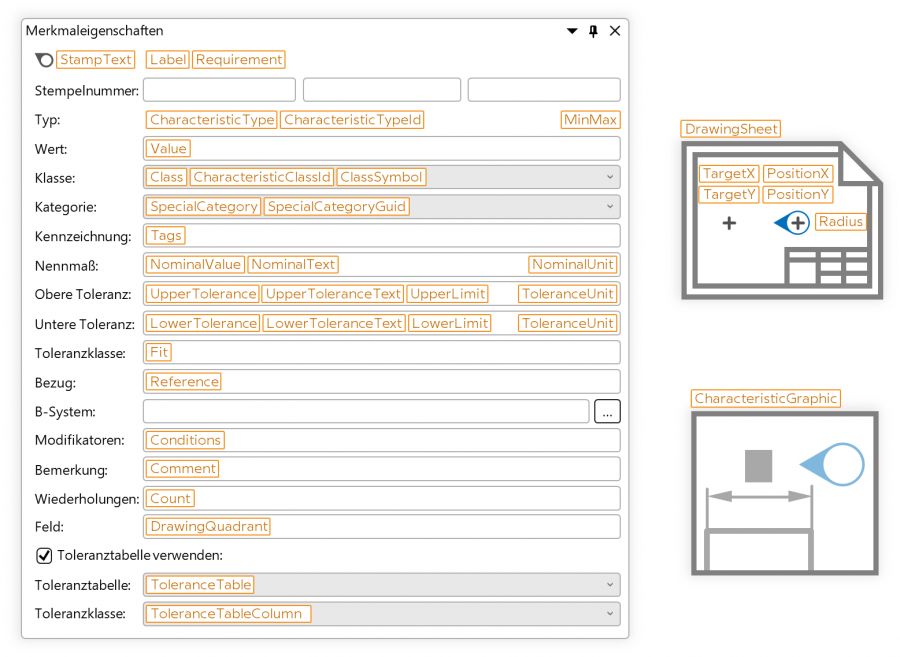Click the ToleranceUnit tag in Obere Toleranz row

tap(568, 294)
